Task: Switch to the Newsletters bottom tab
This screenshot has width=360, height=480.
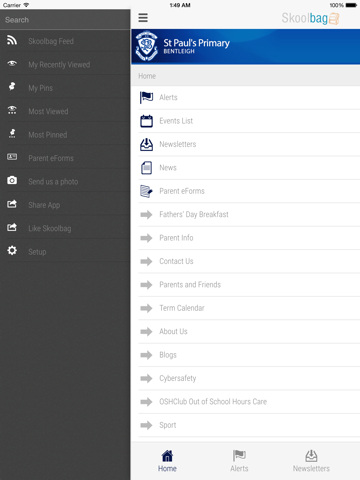Action: (x=311, y=461)
